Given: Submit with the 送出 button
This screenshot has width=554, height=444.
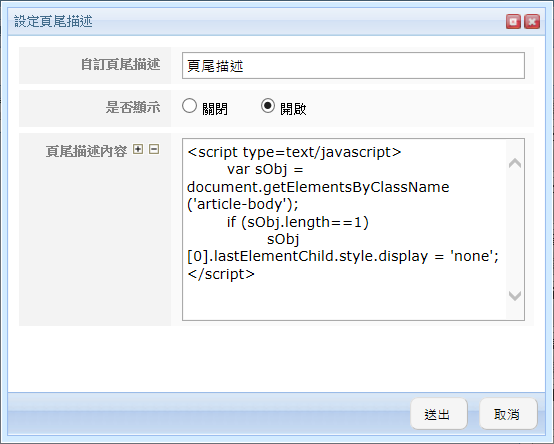Looking at the screenshot, I should coord(439,414).
